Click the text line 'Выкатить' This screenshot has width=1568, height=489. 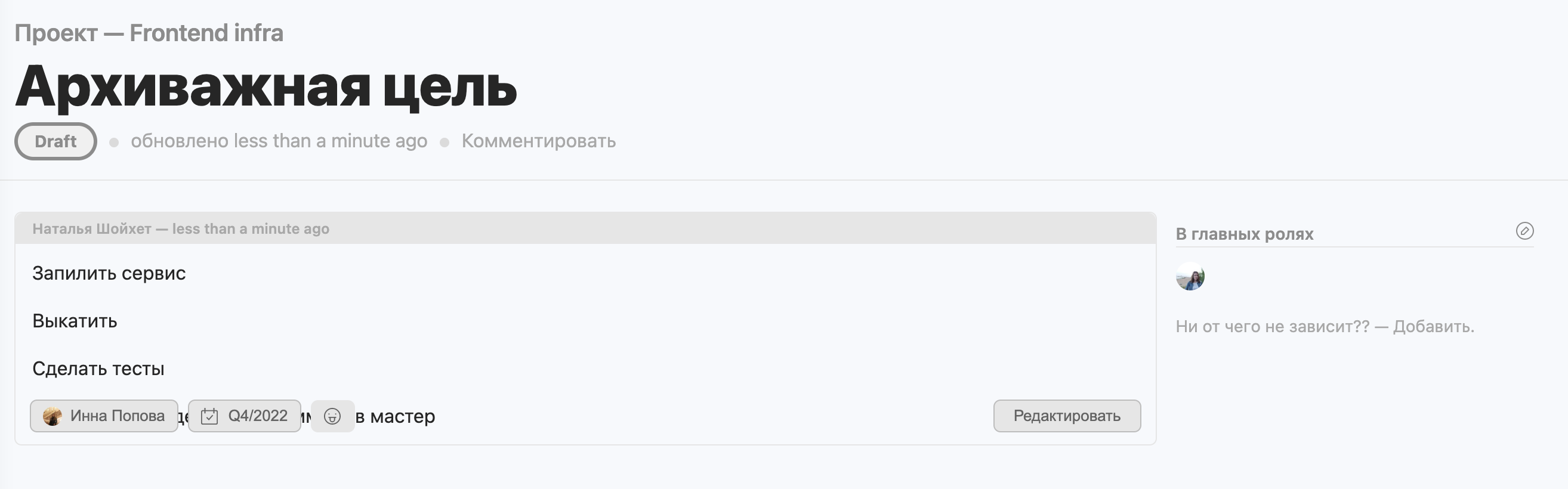[76, 320]
